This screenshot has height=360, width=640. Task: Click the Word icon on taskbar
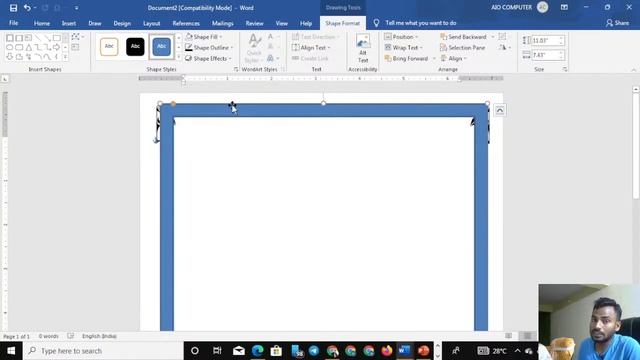point(404,351)
